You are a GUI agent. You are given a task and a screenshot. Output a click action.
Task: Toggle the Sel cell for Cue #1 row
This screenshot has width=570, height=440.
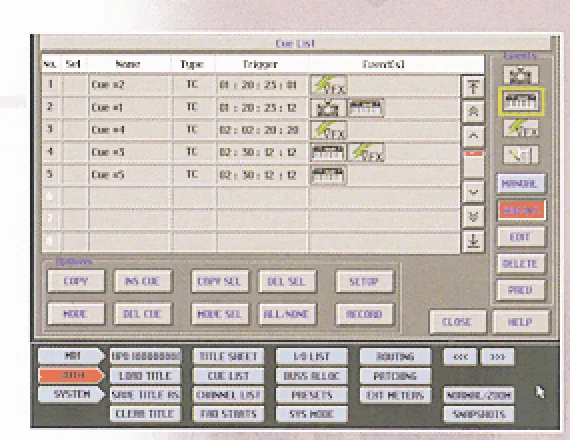(75, 108)
